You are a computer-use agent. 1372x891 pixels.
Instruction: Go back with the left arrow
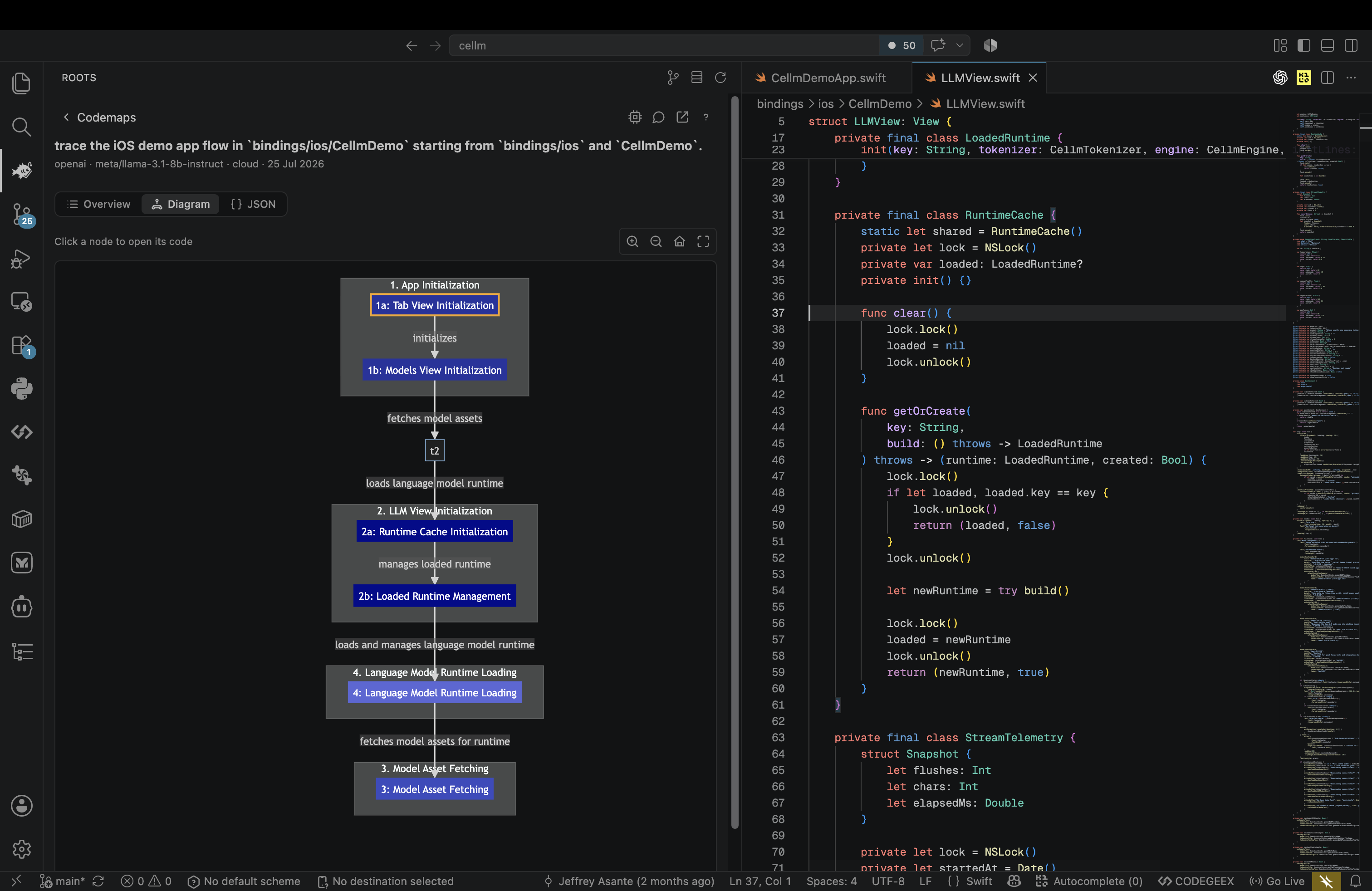click(x=411, y=45)
